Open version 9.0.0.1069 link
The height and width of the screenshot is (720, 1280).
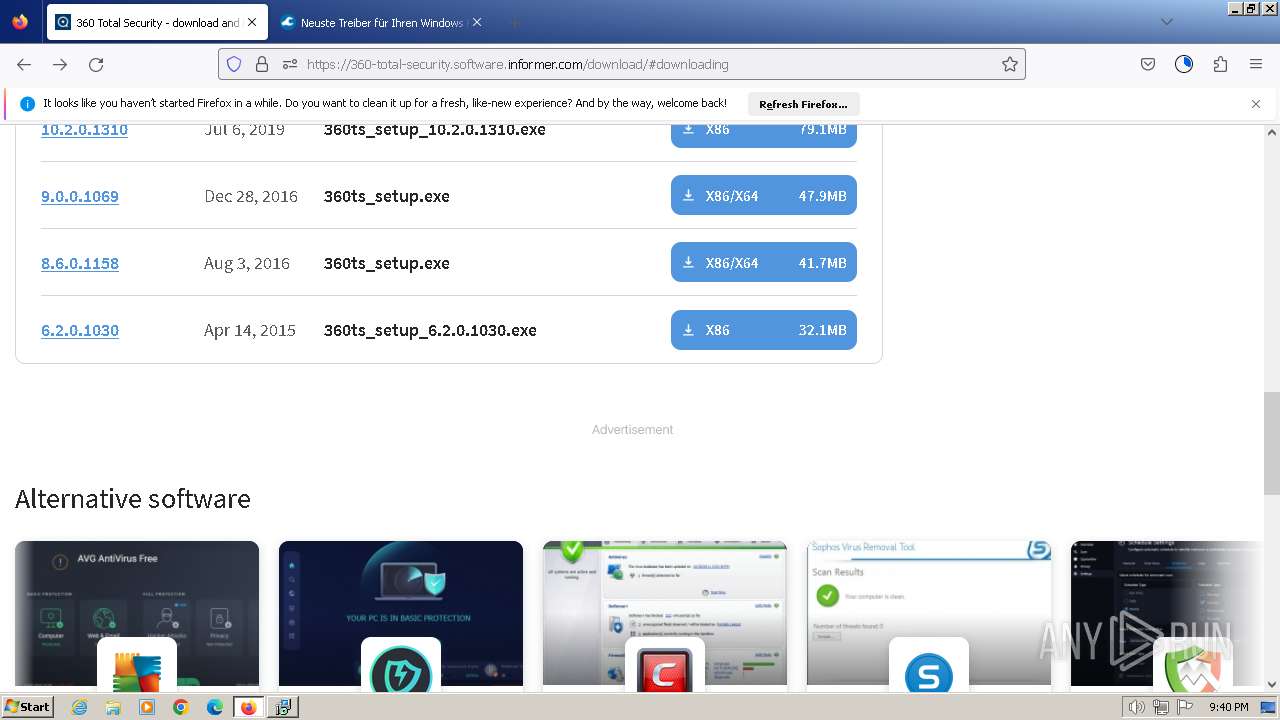[80, 196]
